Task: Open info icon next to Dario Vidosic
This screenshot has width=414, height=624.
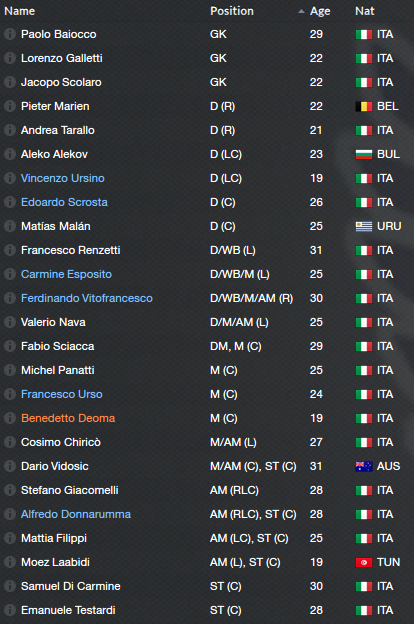Action: point(10,466)
